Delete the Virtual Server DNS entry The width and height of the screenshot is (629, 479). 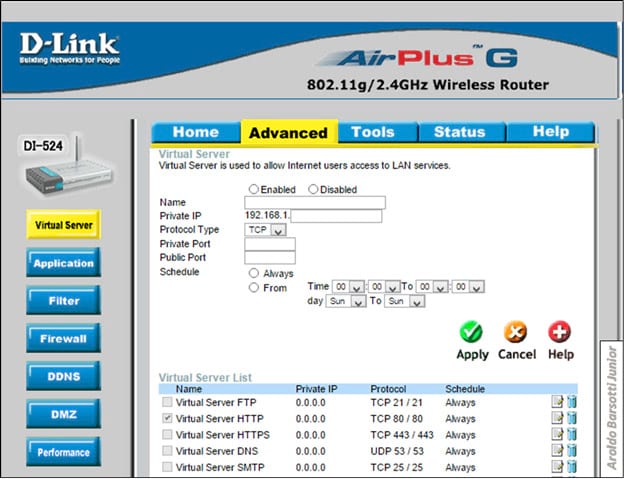tap(572, 451)
